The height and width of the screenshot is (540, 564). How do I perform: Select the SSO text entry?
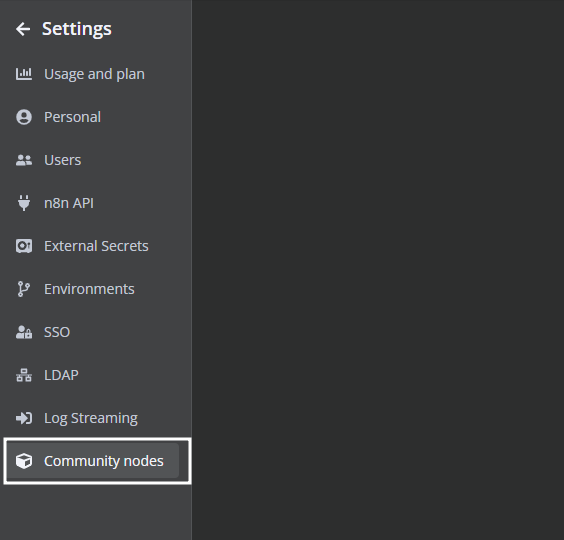[x=57, y=332]
